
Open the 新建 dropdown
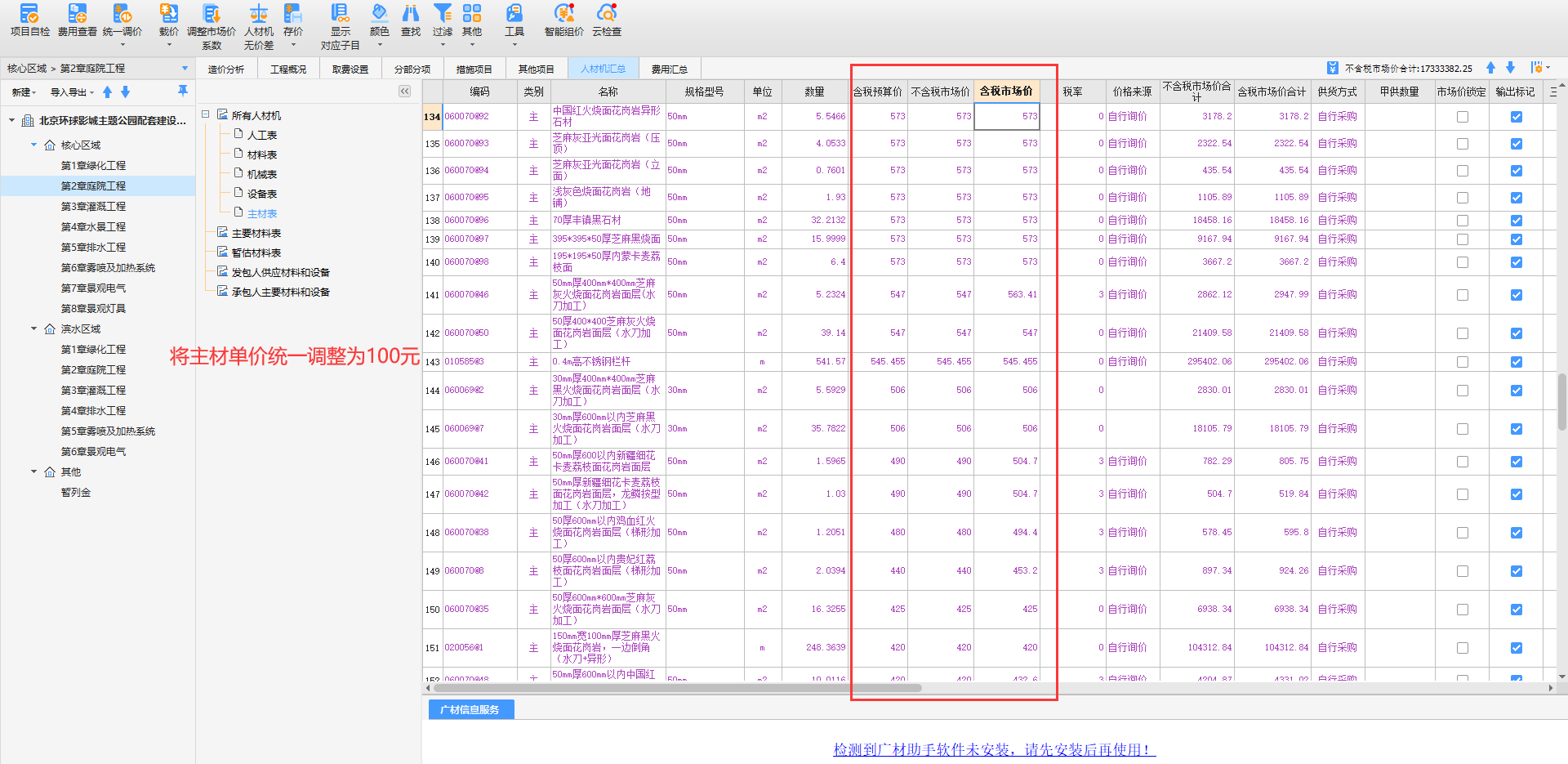click(24, 92)
